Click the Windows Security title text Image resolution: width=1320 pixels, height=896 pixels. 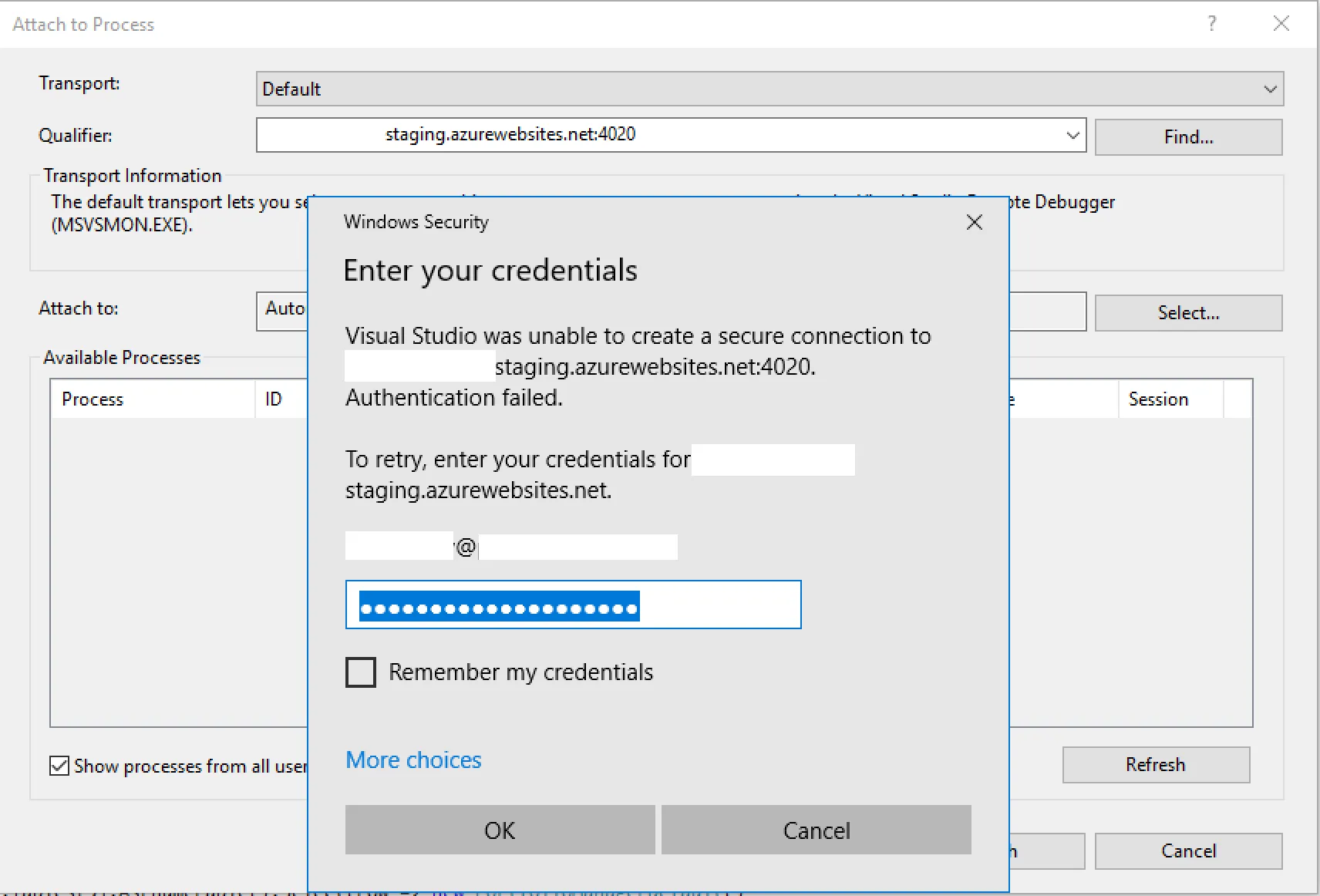point(416,222)
